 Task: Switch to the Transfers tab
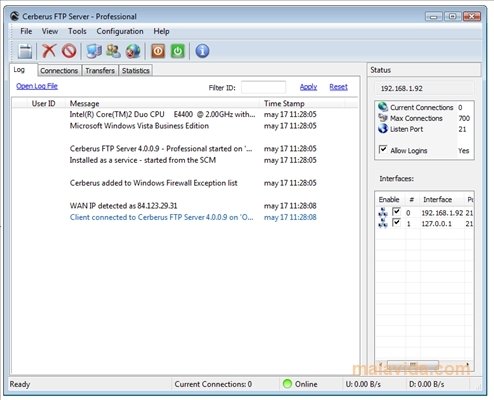(100, 71)
